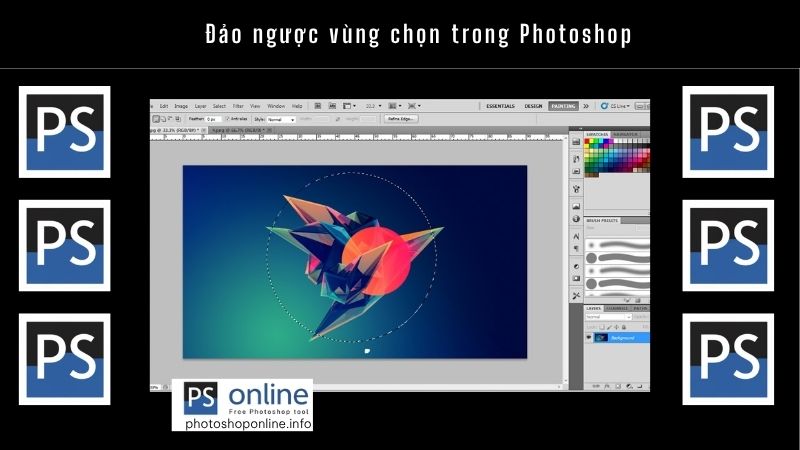Select the Intersect with Selection icon
This screenshot has width=800, height=450.
pos(178,119)
